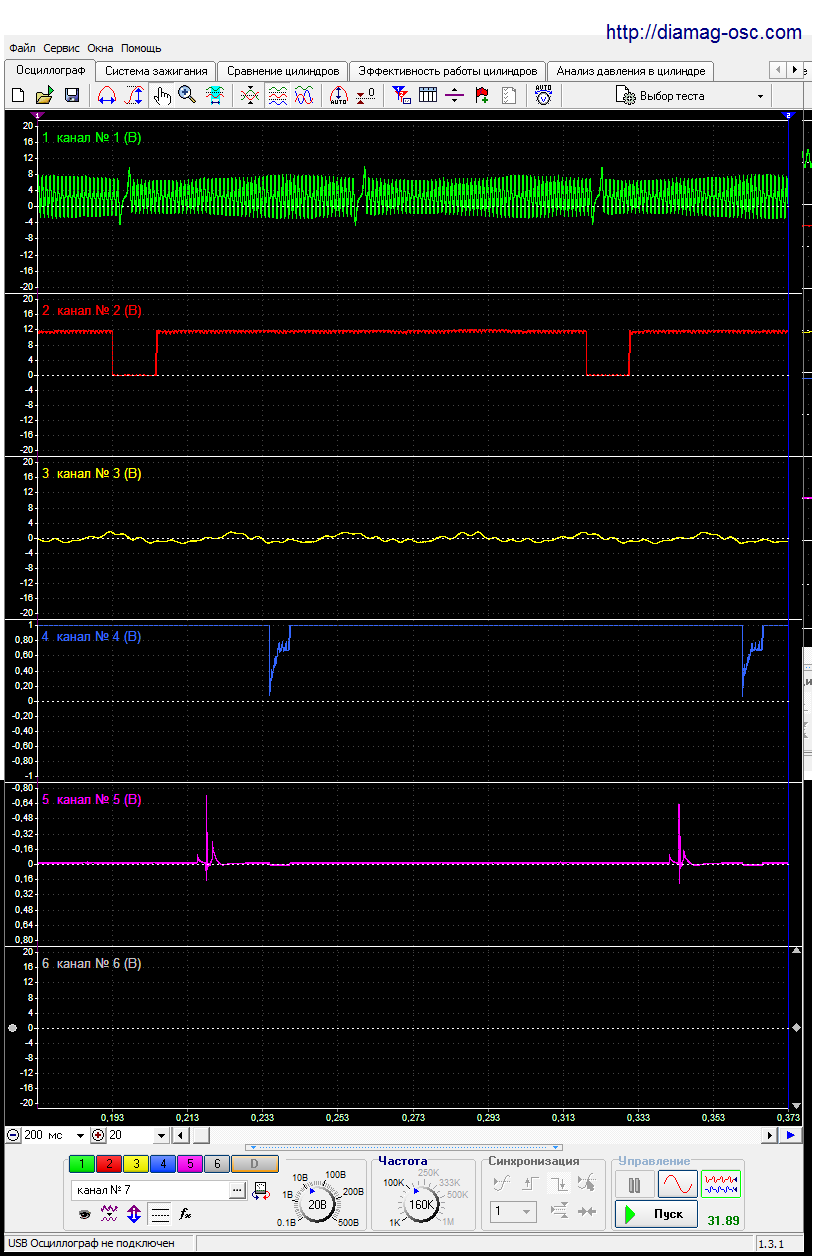This screenshot has width=816, height=1256.
Task: Toggle channel 6 gray button
Action: pyautogui.click(x=217, y=1164)
